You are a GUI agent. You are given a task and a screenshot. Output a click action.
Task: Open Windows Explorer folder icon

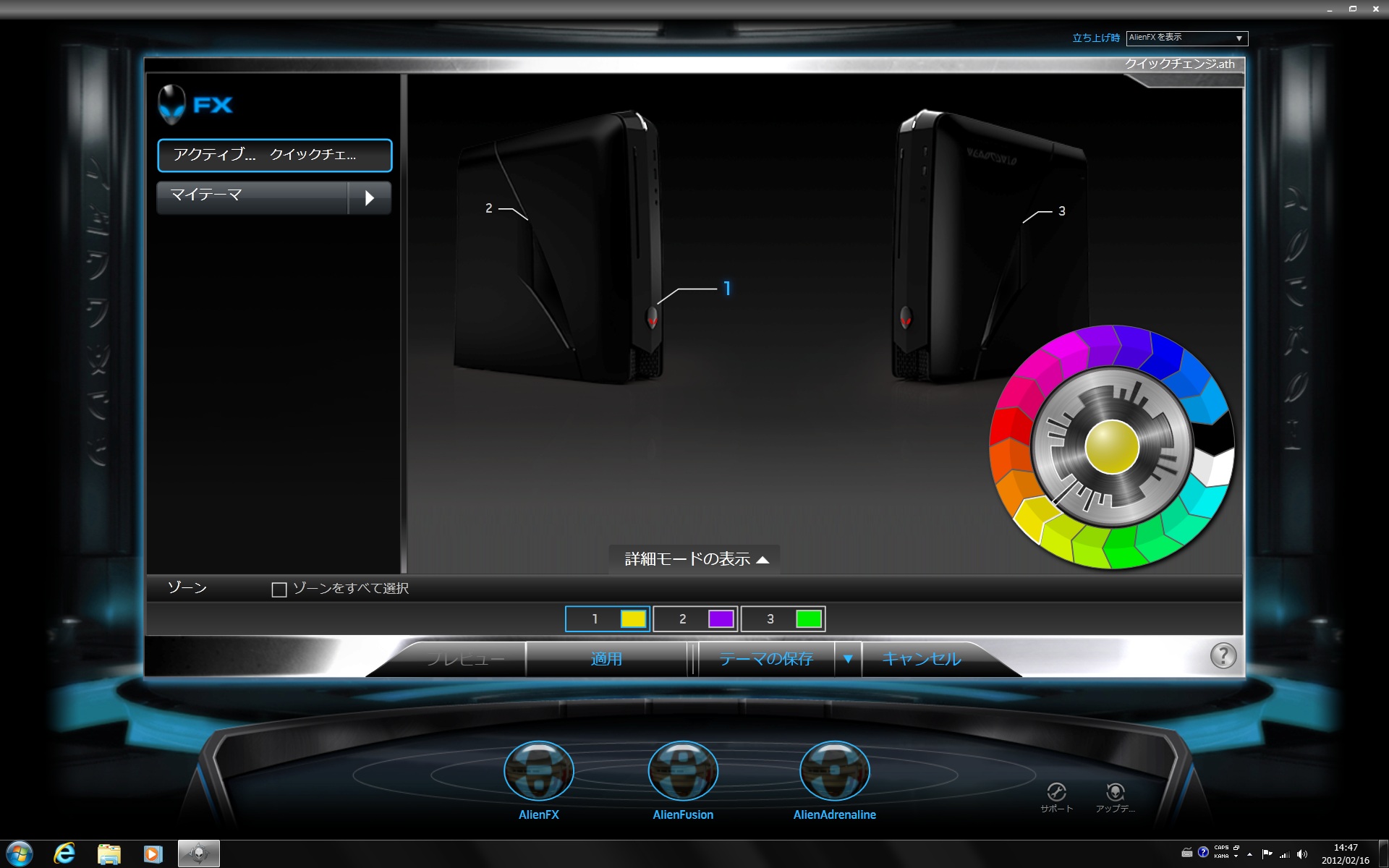(x=109, y=854)
